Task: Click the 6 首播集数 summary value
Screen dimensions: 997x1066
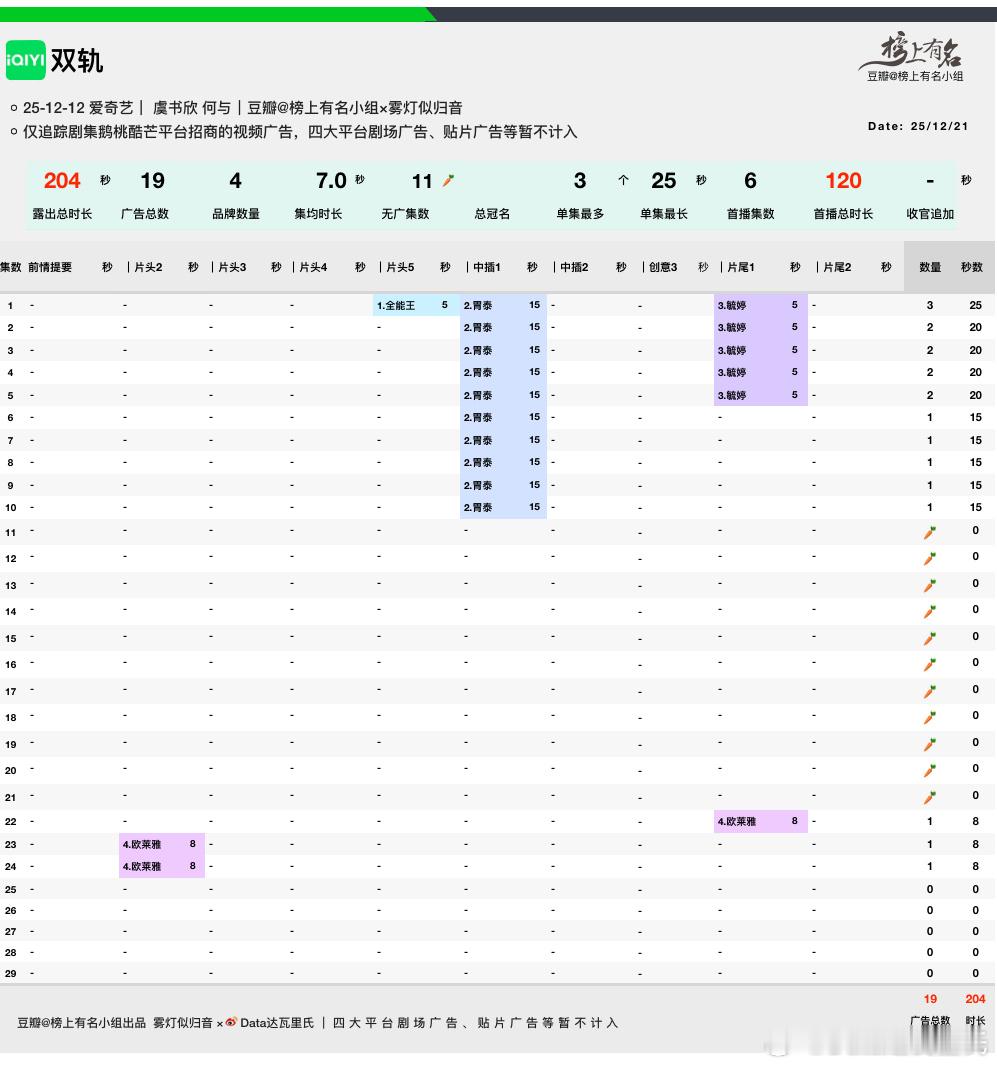Action: point(750,180)
